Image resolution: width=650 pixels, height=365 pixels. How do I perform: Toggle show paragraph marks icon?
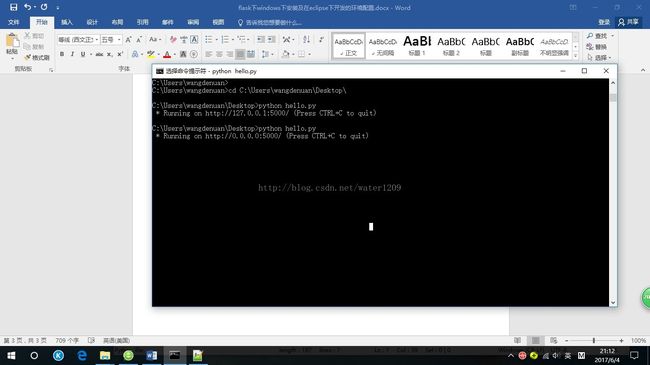tap(321, 39)
